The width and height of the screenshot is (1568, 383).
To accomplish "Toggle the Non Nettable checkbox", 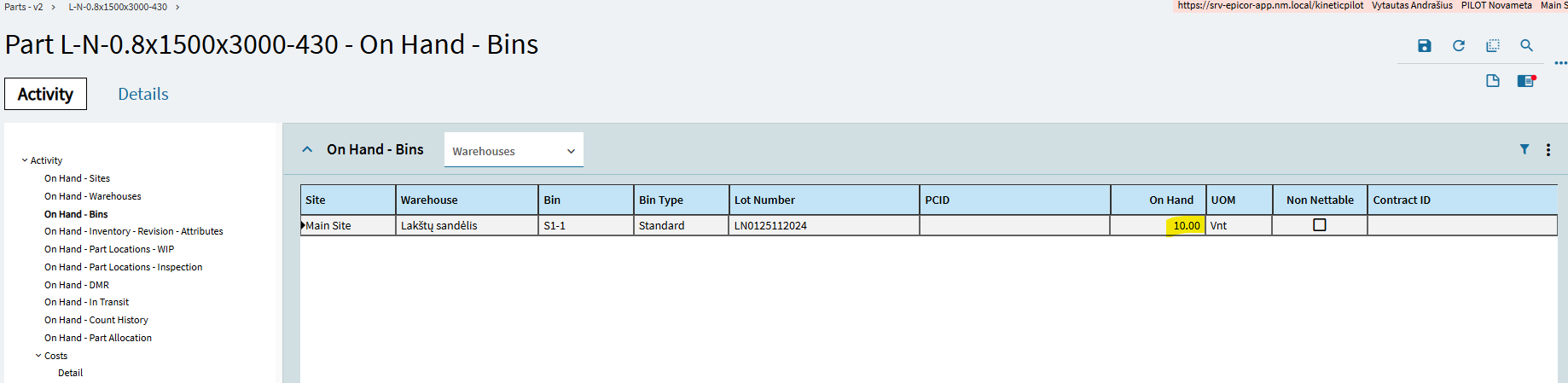I will click(x=1319, y=225).
